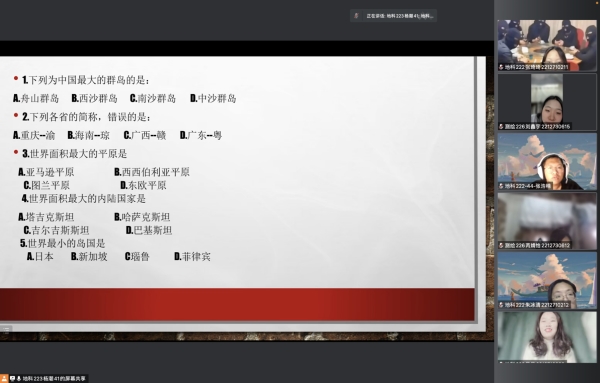This screenshot has height=383, width=600.
Task: Click the microphone icon in the 正在讲话 indicator
Action: click(356, 16)
